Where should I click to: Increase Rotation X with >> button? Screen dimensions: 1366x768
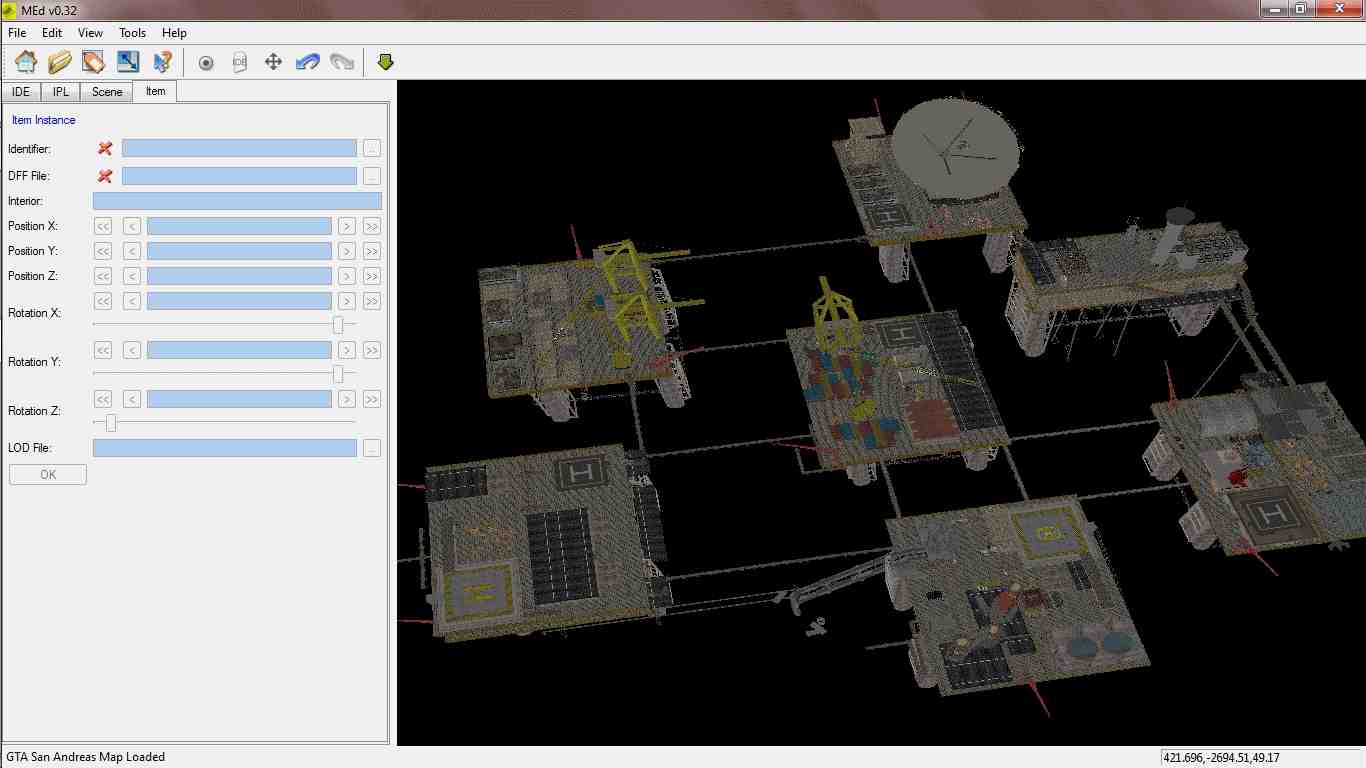[372, 301]
